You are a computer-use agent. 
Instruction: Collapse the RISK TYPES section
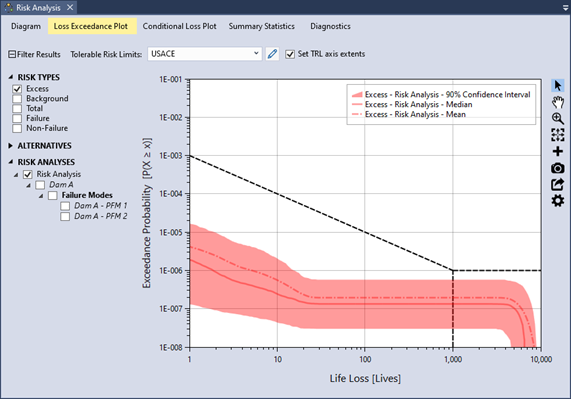(x=11, y=77)
